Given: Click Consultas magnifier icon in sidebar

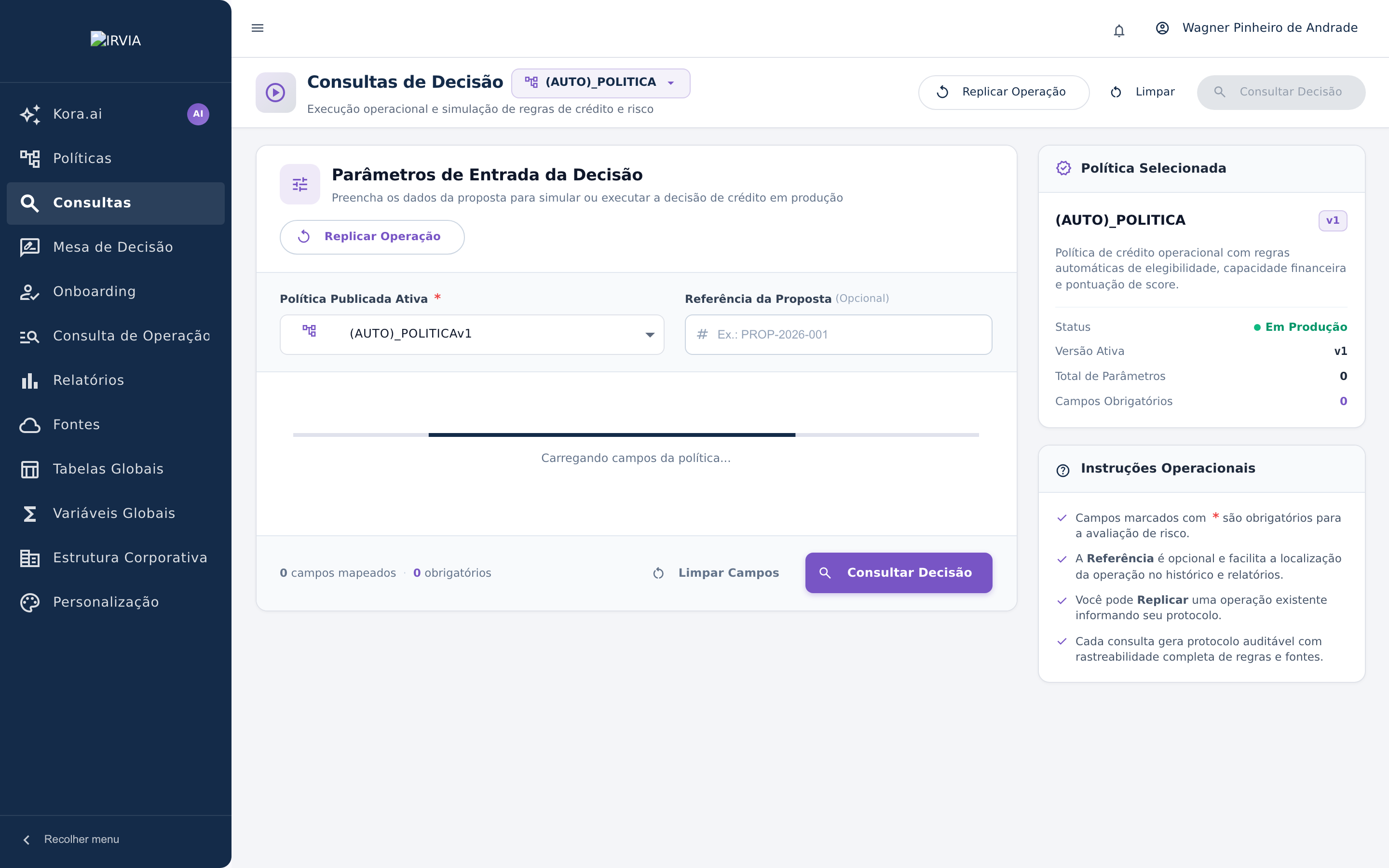Looking at the screenshot, I should [29, 203].
